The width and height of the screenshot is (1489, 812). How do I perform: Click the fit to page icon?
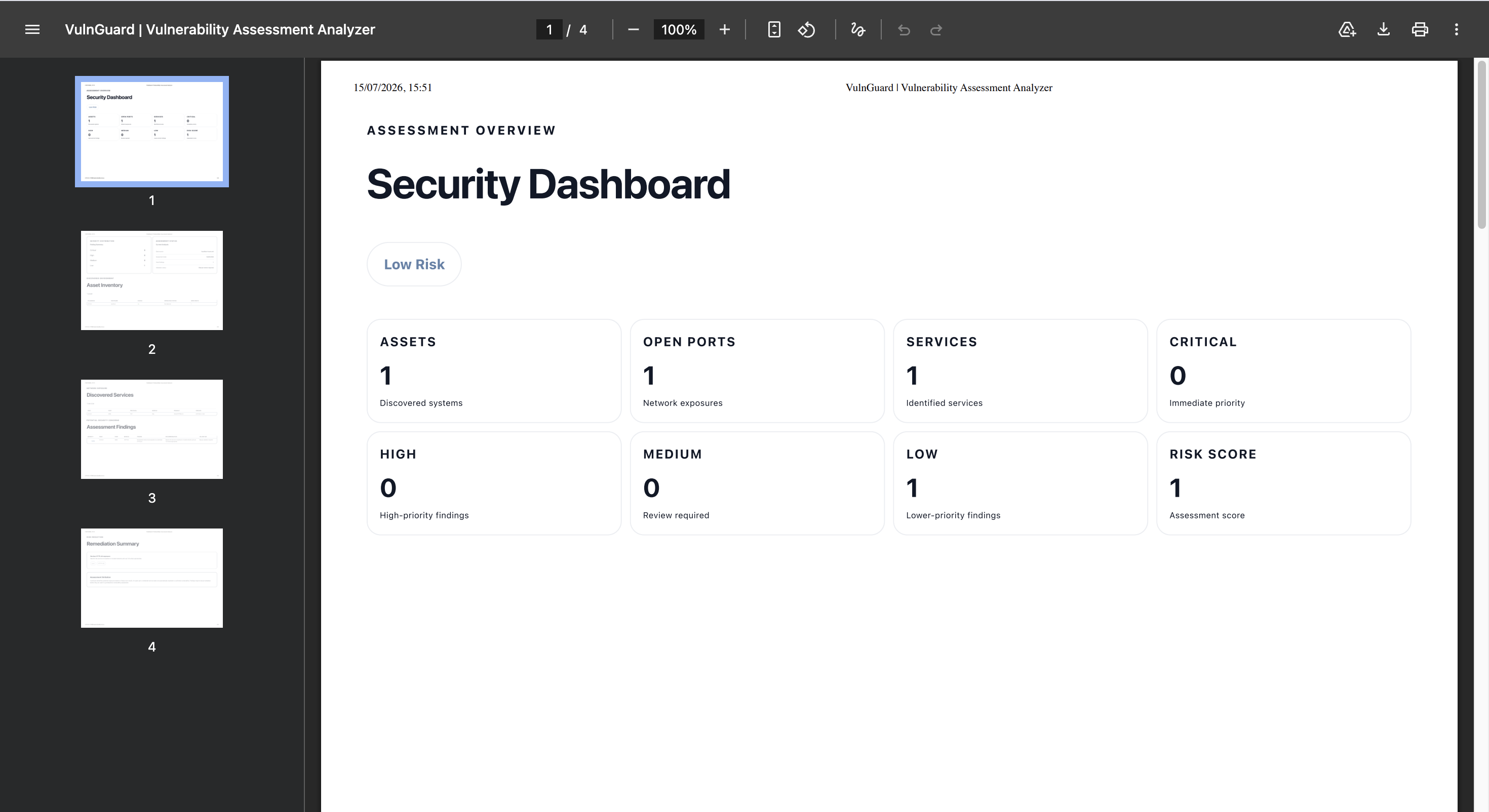coord(774,29)
